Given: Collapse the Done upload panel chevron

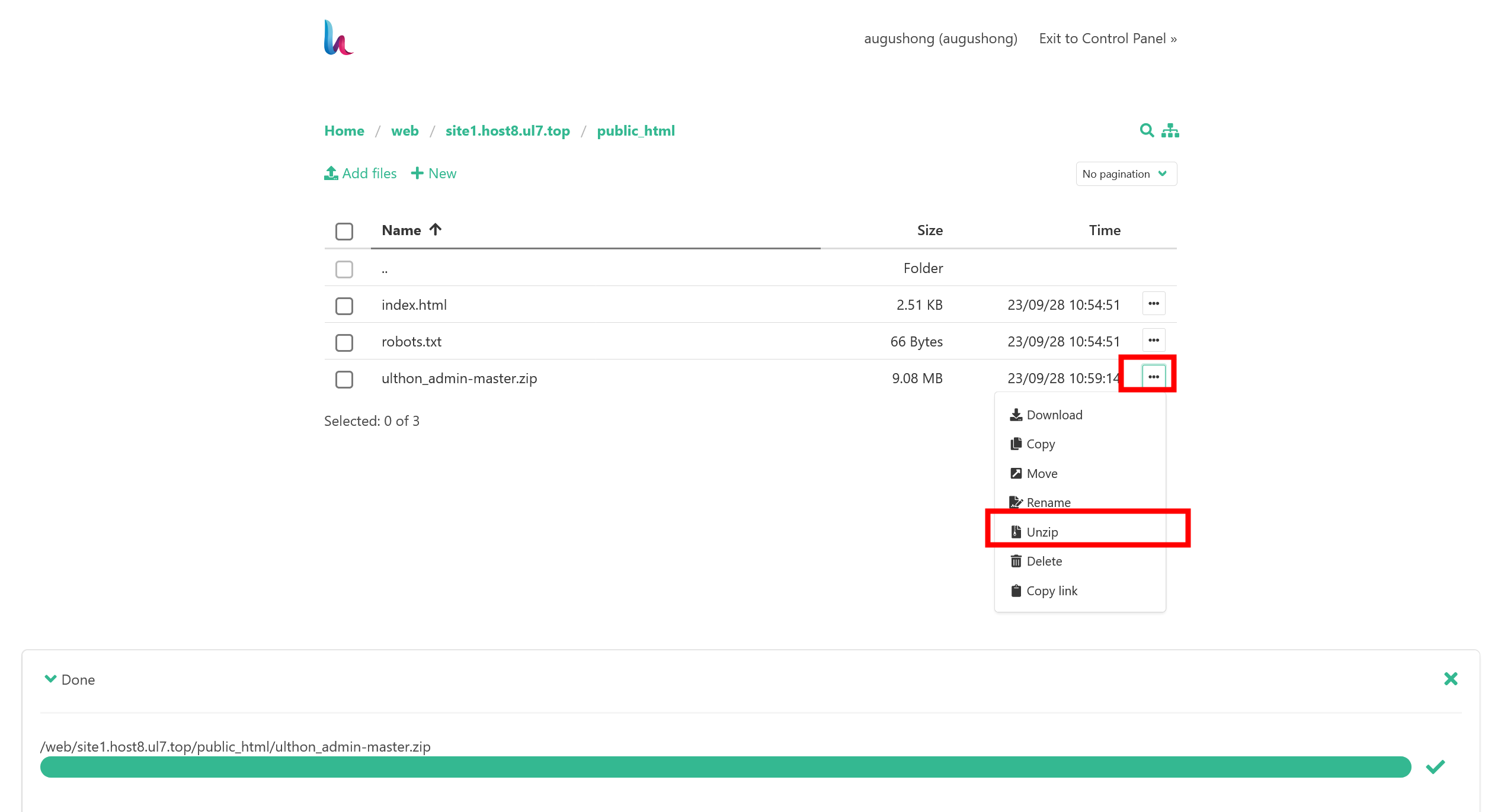Looking at the screenshot, I should tap(50, 679).
